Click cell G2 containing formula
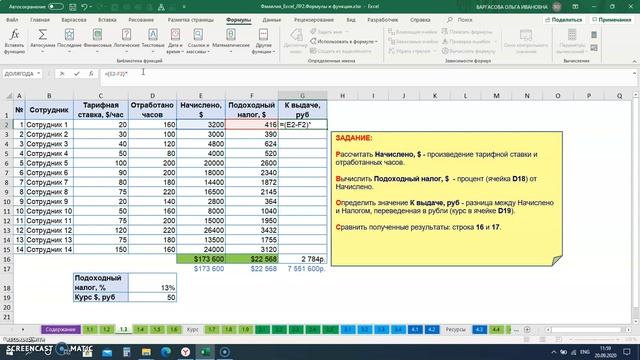The height and width of the screenshot is (360, 640). pyautogui.click(x=302, y=124)
